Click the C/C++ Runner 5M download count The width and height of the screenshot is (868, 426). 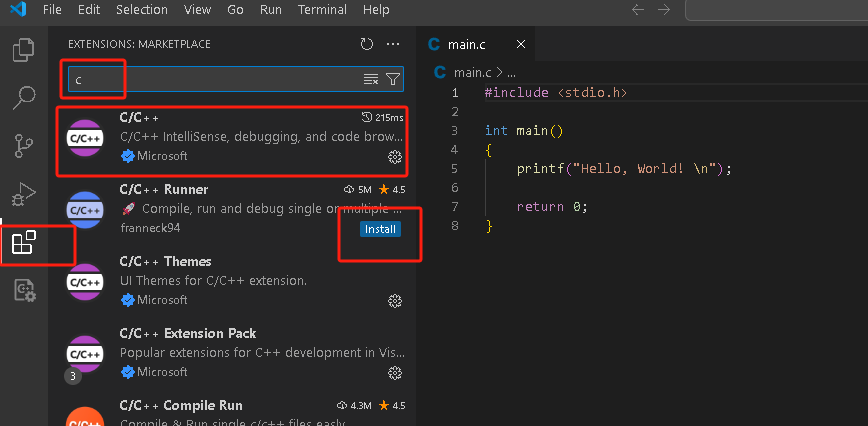[x=358, y=190]
